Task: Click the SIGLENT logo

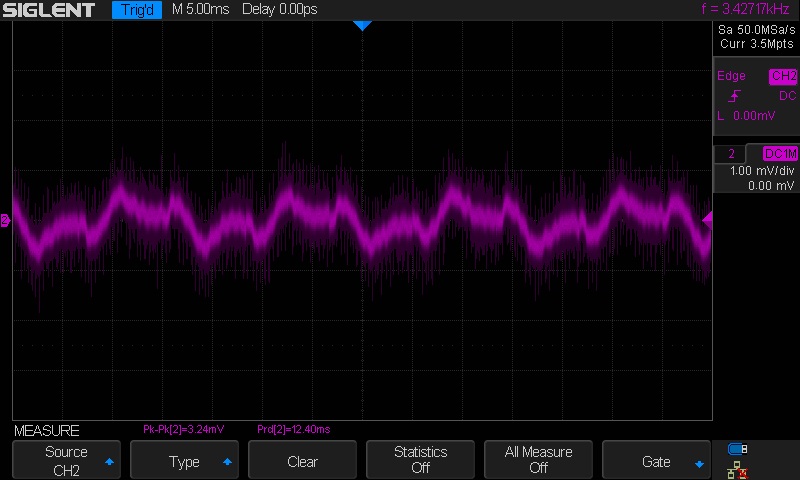Action: click(x=48, y=10)
